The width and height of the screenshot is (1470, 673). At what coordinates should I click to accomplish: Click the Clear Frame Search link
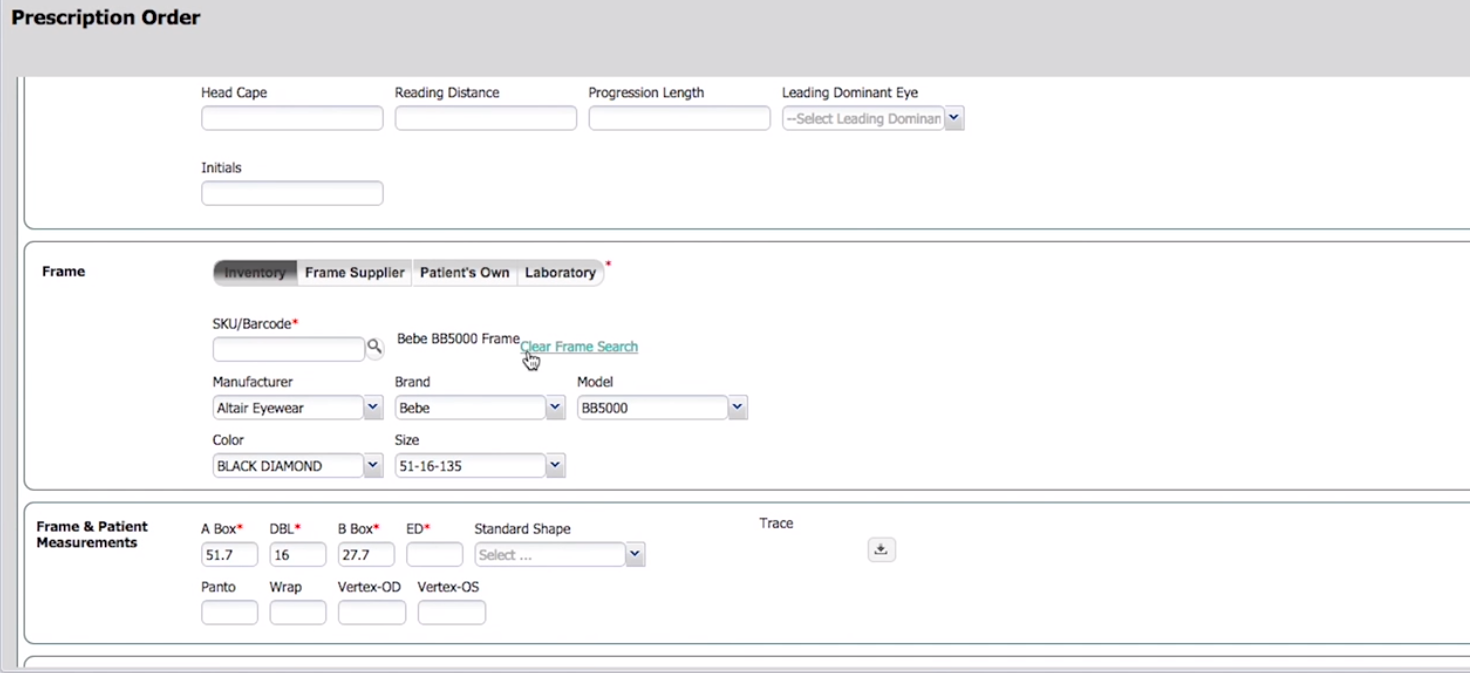(x=579, y=346)
